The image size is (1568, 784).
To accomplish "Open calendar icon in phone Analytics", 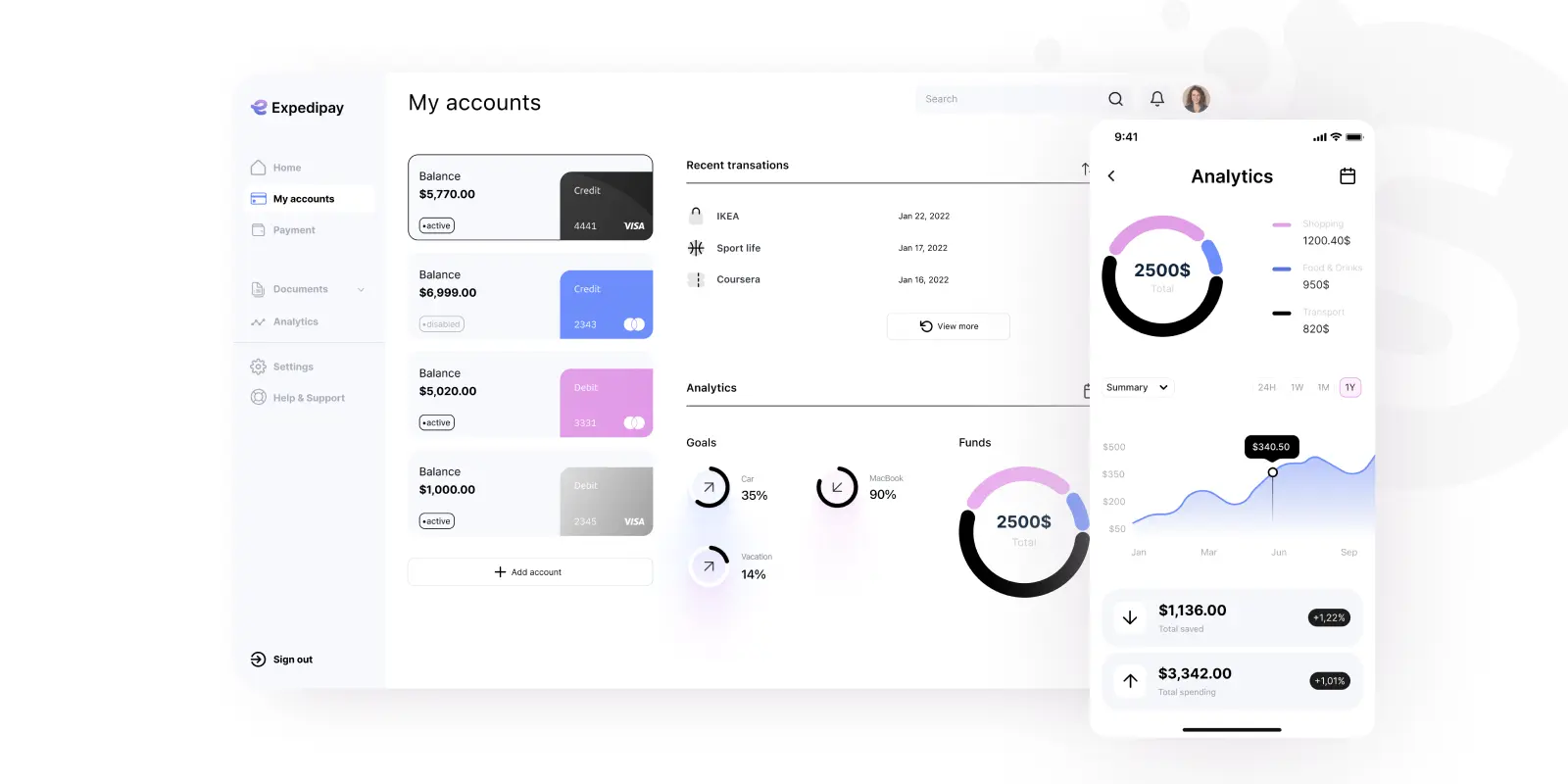I will (x=1347, y=176).
